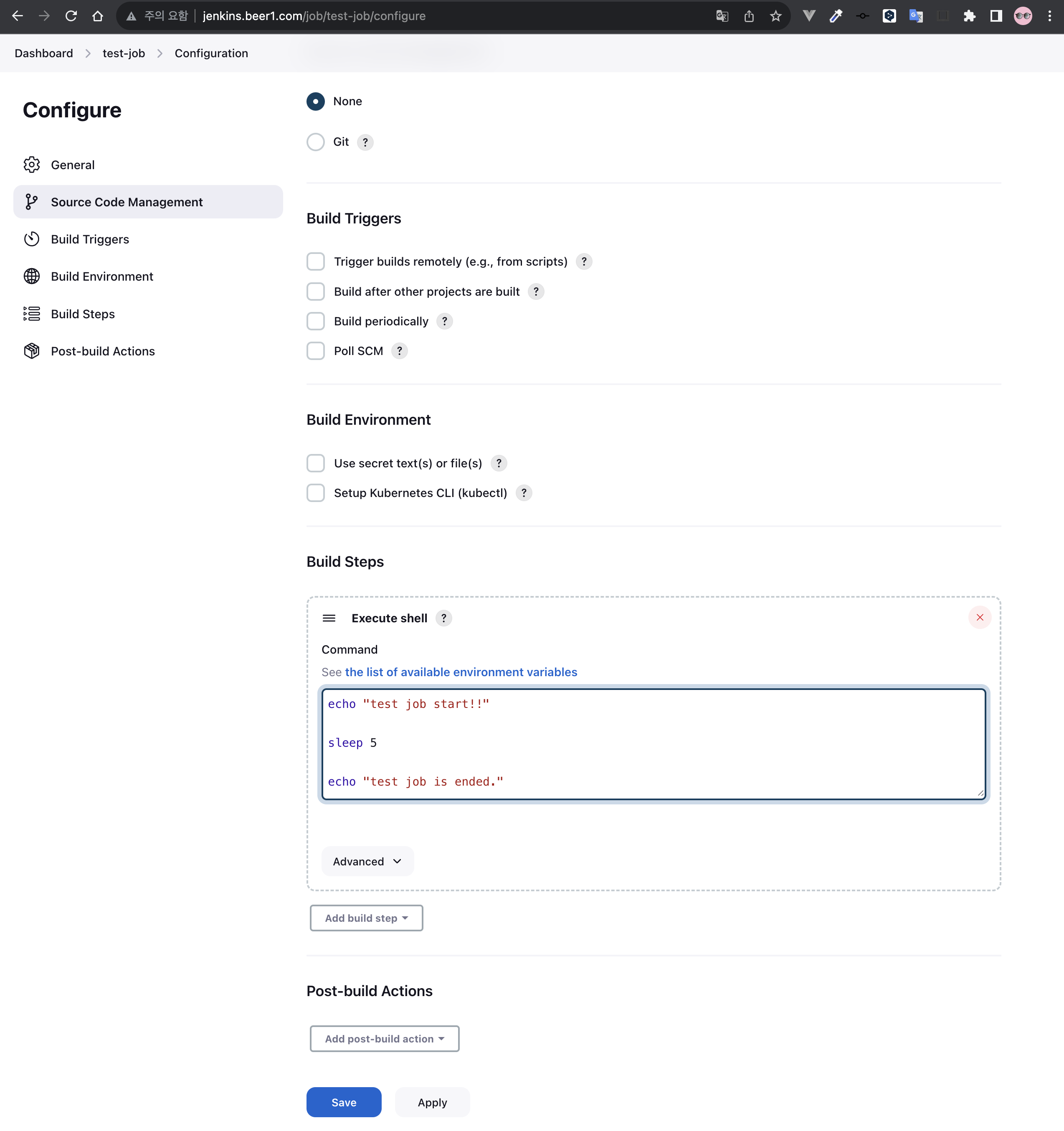This screenshot has height=1131, width=1064.
Task: Reload the page using the browser refresh icon
Action: [x=71, y=16]
